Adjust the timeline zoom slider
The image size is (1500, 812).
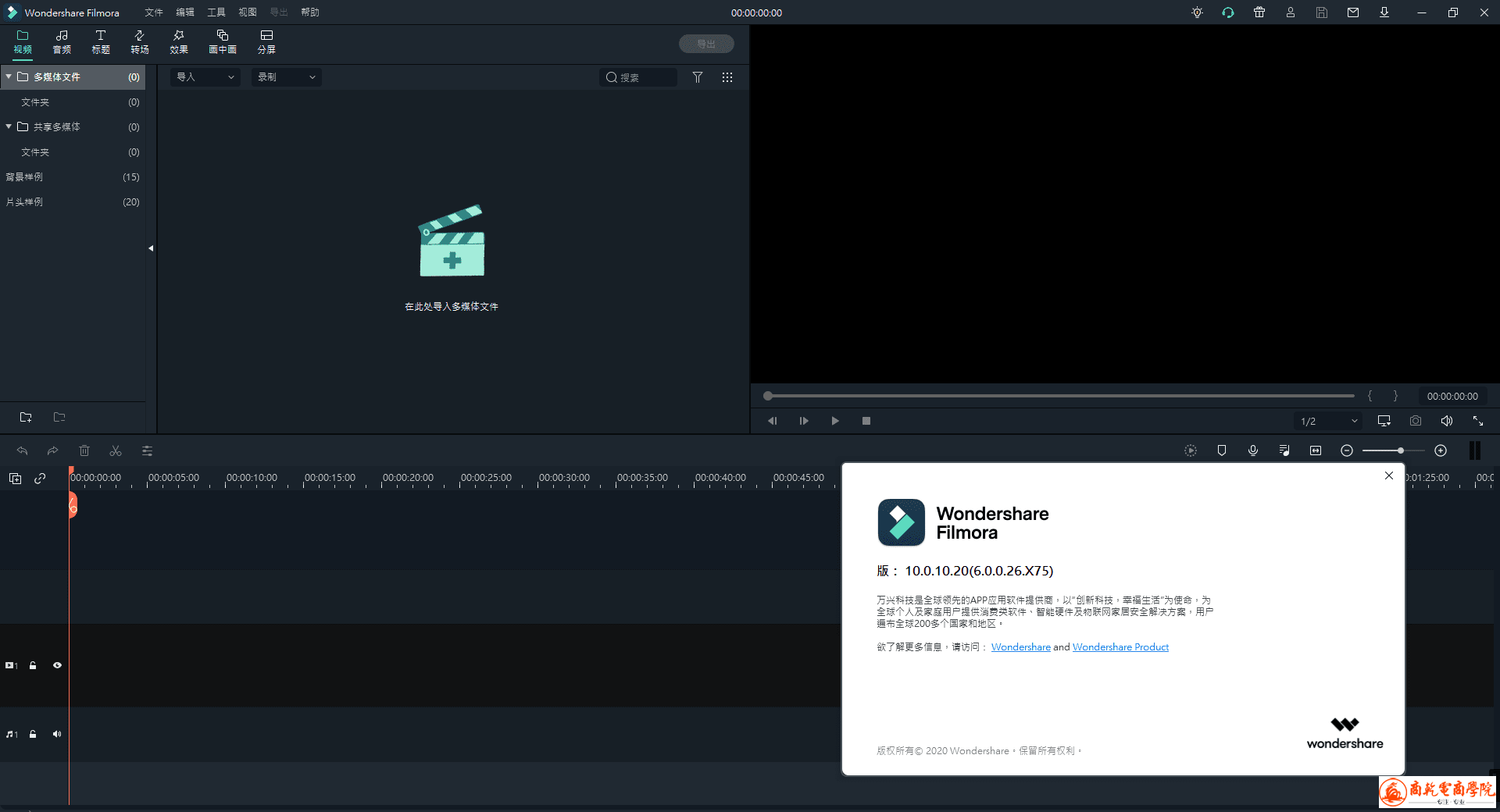(1394, 451)
